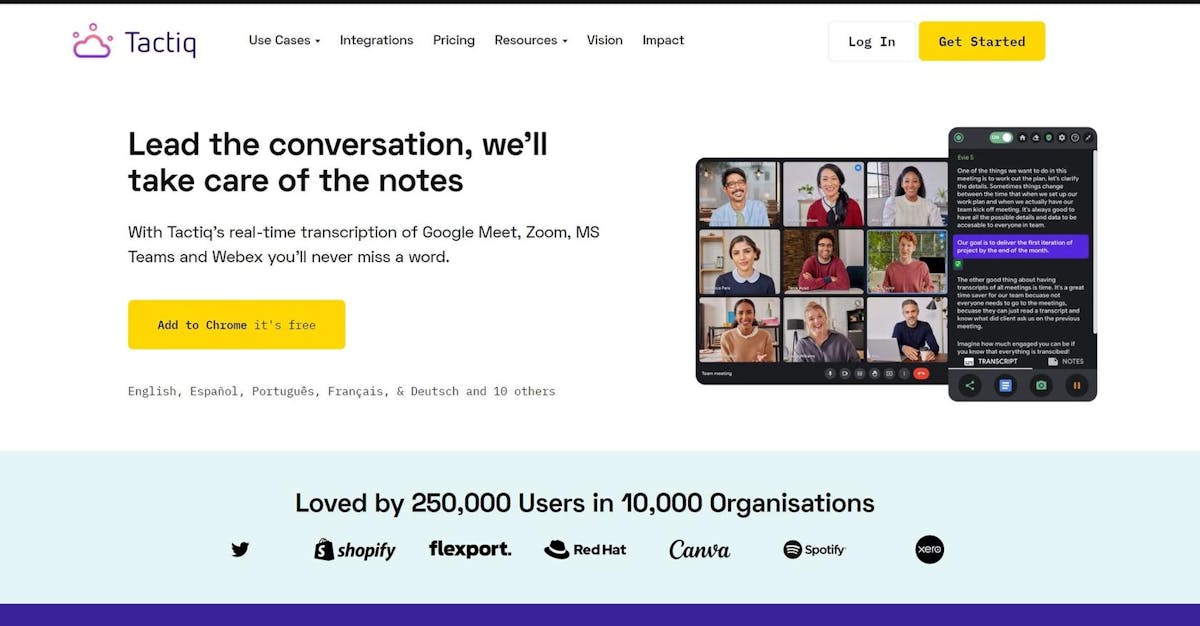Open the Integrations page
This screenshot has width=1200, height=626.
pyautogui.click(x=376, y=40)
